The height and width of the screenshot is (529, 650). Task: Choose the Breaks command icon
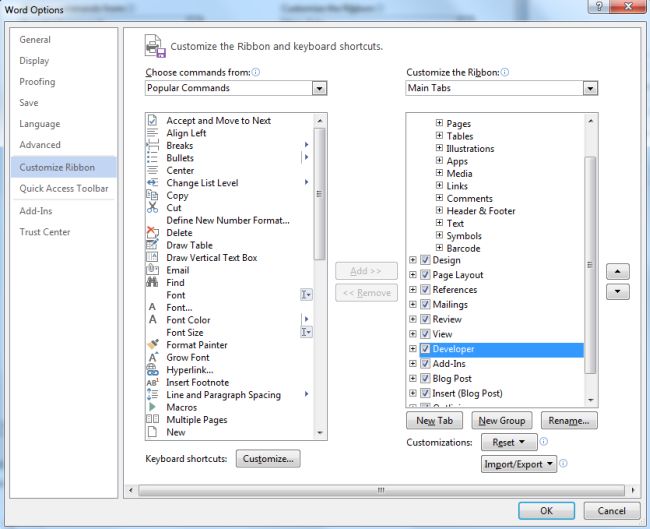coord(152,145)
